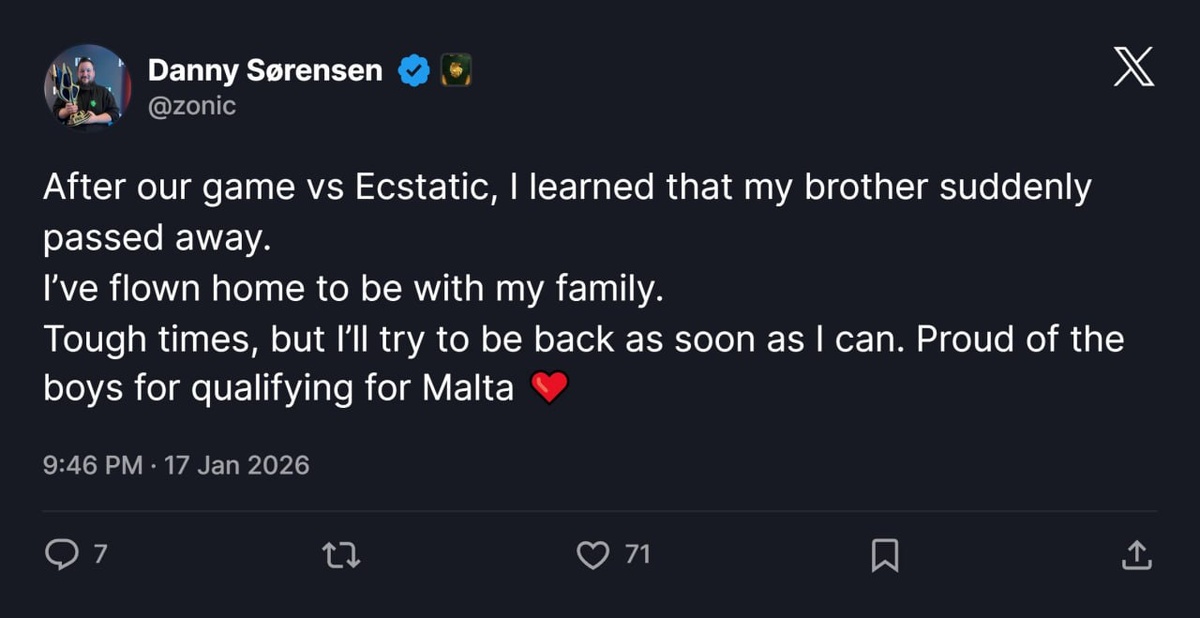Open Danny Sørensen's profile picture
Screen dimensions: 1200x618
[88, 88]
